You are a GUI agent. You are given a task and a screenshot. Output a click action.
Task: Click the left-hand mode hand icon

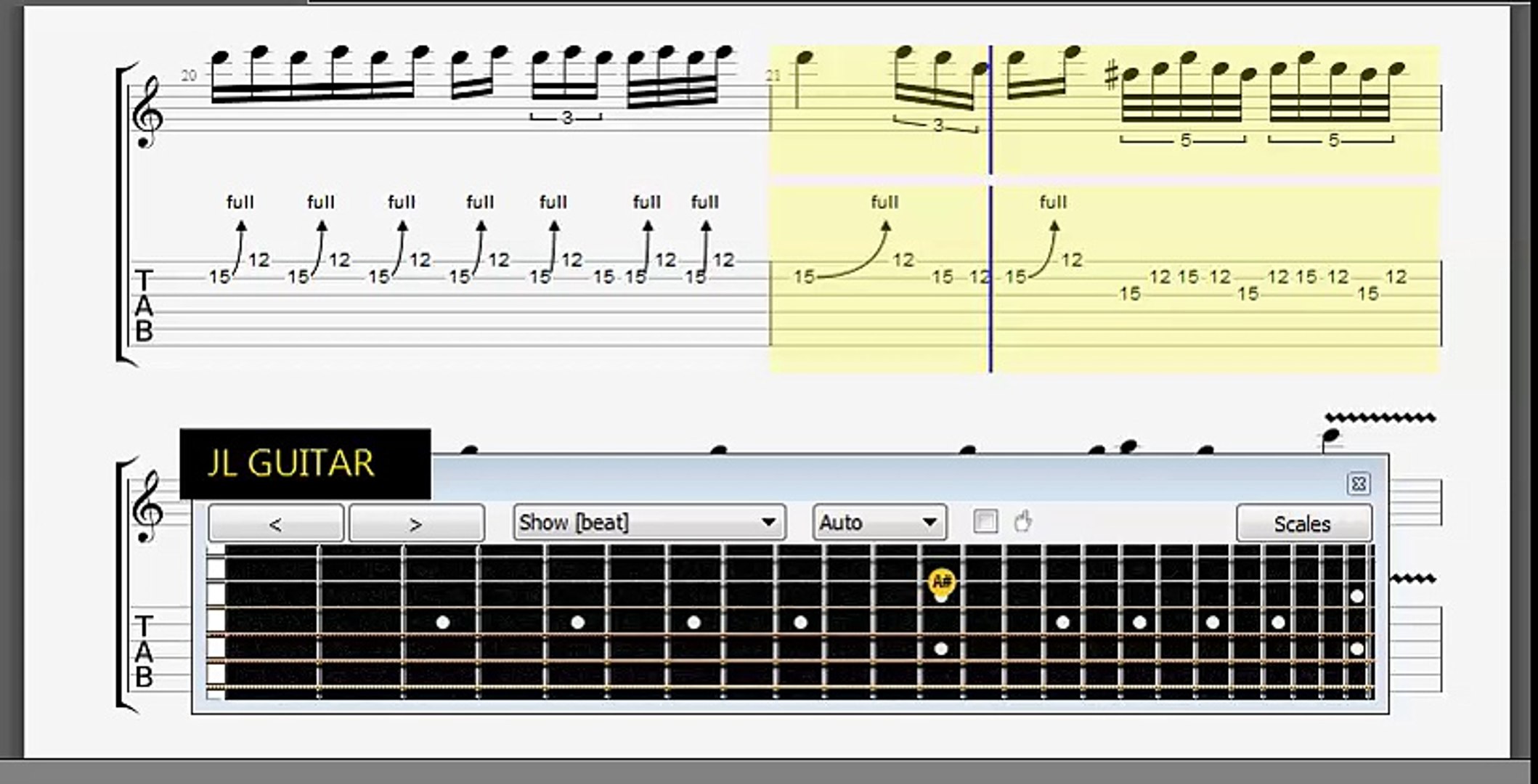pyautogui.click(x=1022, y=521)
